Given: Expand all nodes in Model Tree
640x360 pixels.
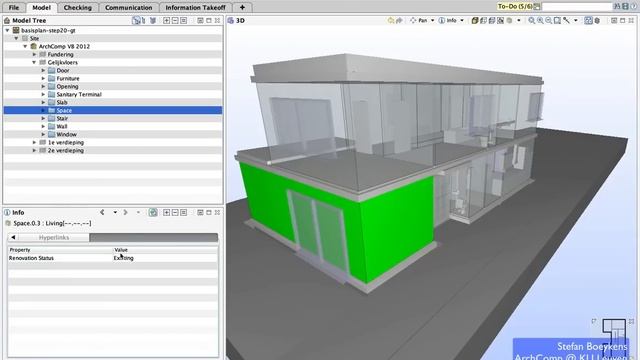Looking at the screenshot, I should (x=167, y=20).
